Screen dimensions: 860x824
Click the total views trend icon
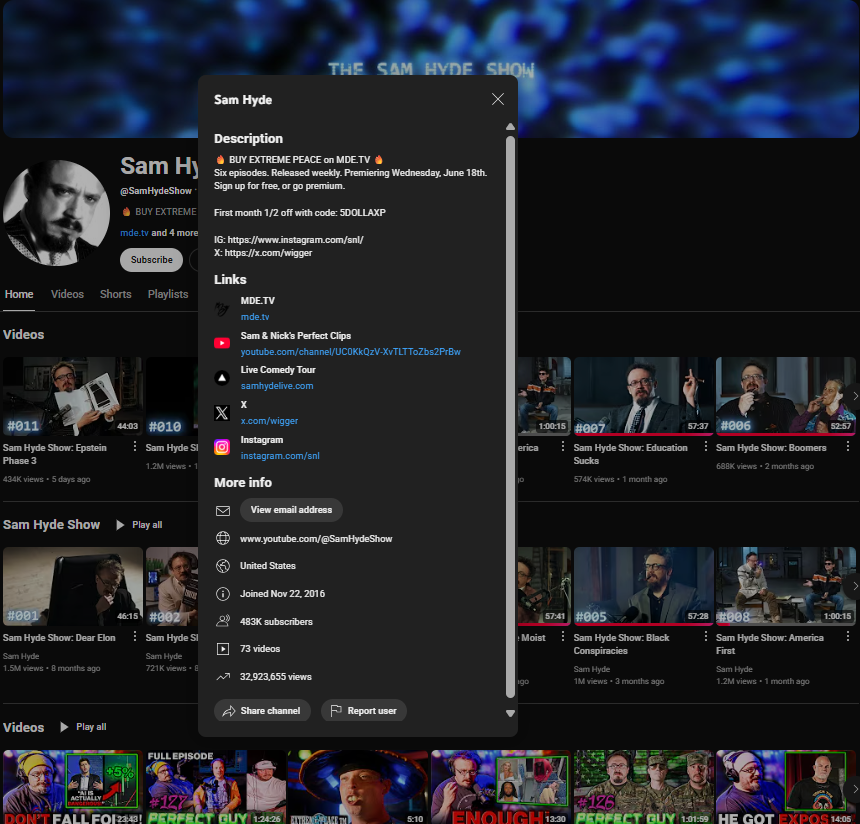(221, 676)
